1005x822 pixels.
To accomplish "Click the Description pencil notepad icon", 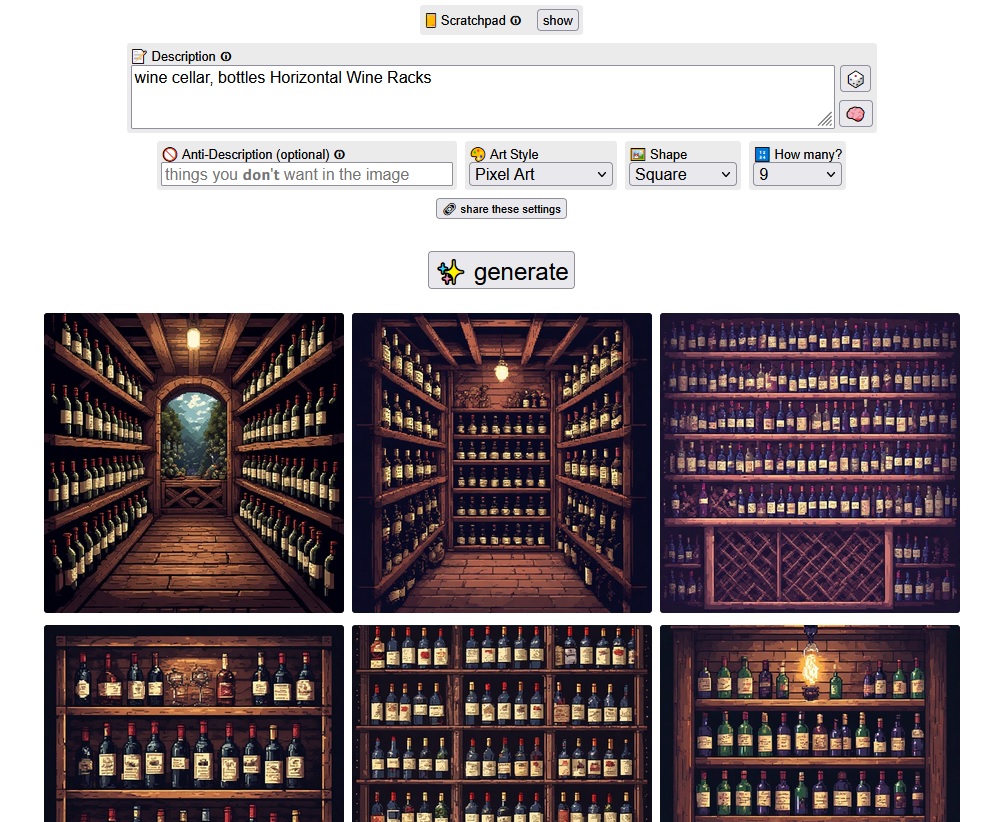I will coord(139,56).
